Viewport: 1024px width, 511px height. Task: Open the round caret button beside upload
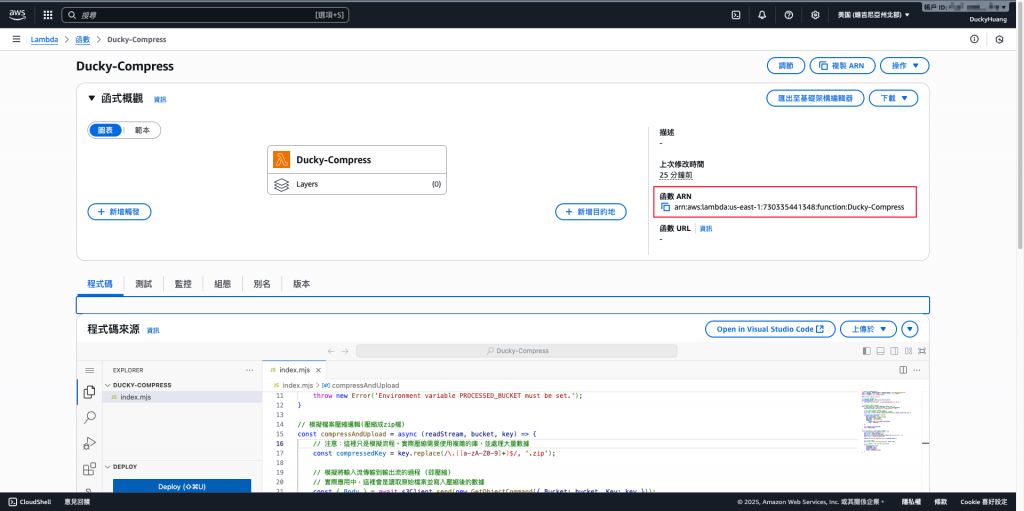point(910,329)
